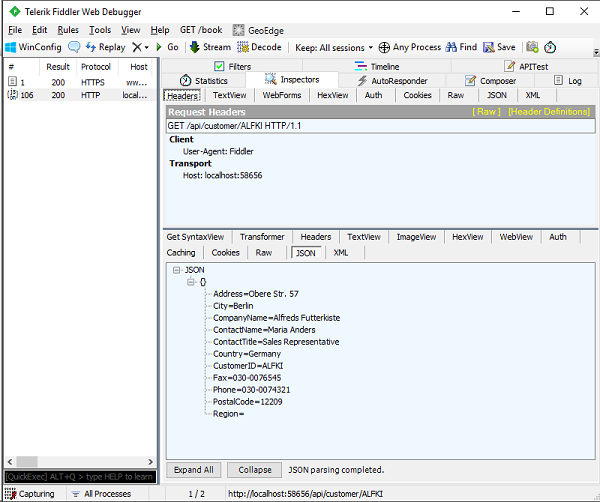Click the Find binoculars icon
Image resolution: width=600 pixels, height=502 pixels.
point(451,47)
